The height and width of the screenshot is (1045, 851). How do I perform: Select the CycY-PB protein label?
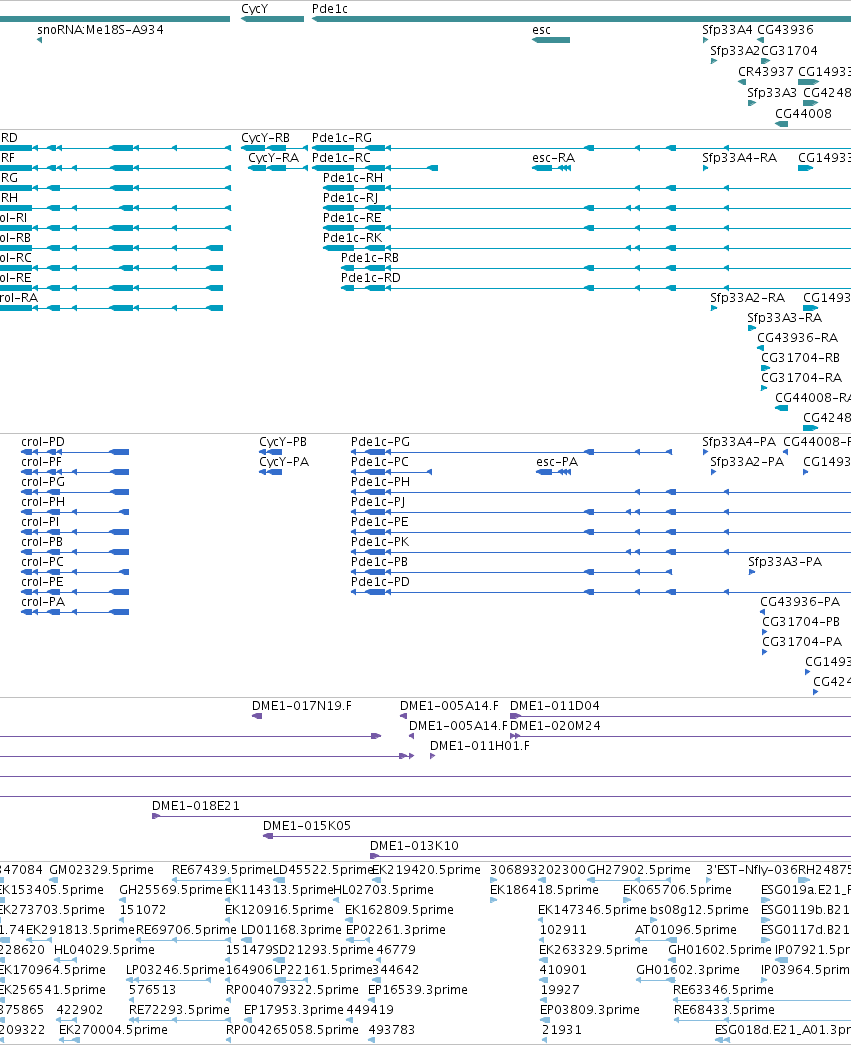pyautogui.click(x=283, y=441)
